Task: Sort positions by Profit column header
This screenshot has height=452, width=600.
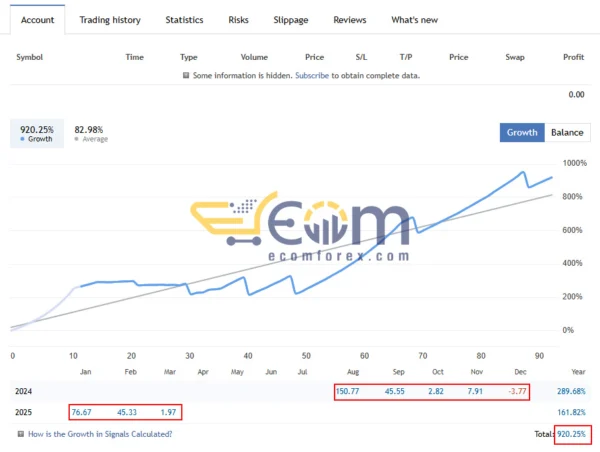Action: [573, 57]
